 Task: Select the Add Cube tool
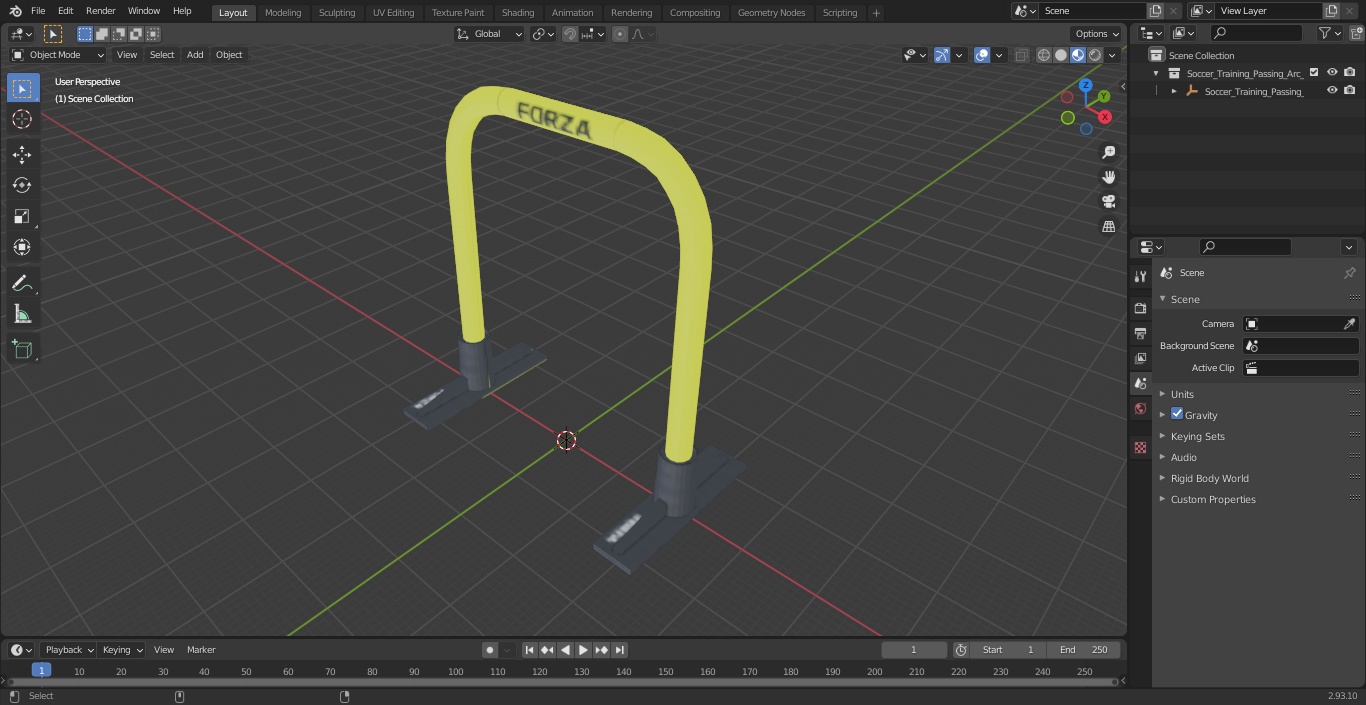[22, 350]
